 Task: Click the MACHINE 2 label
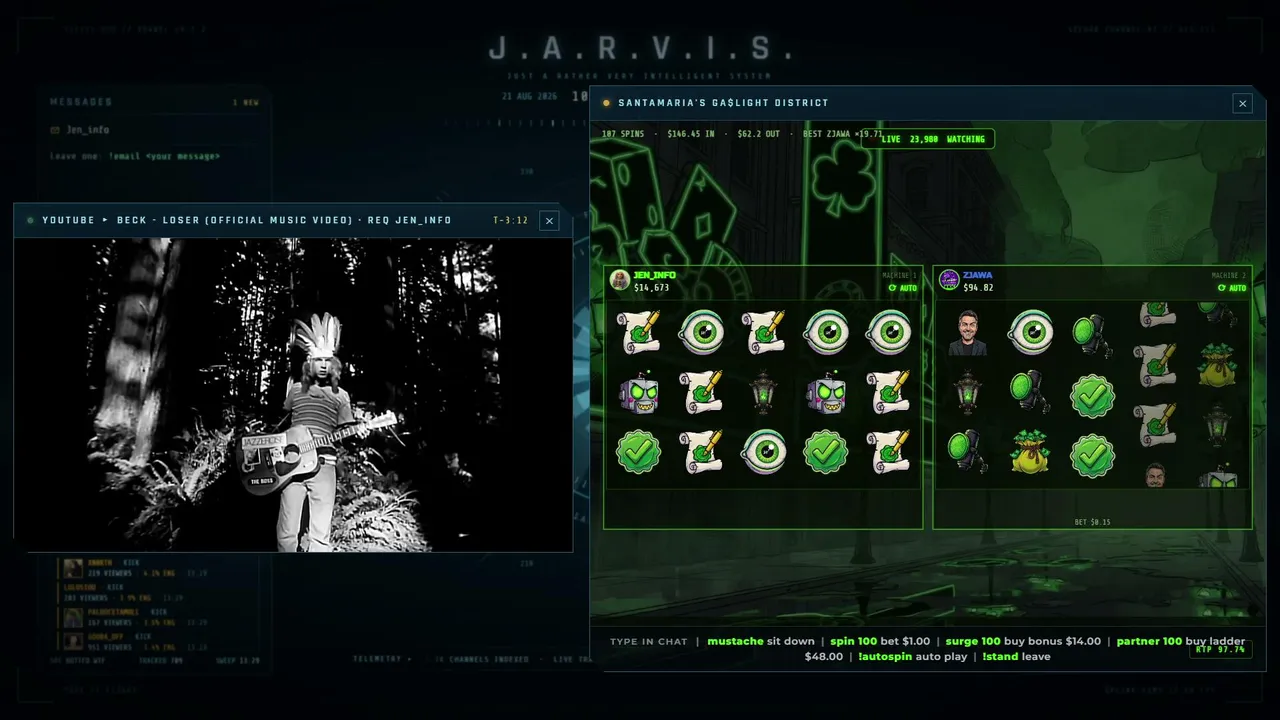coord(1229,275)
